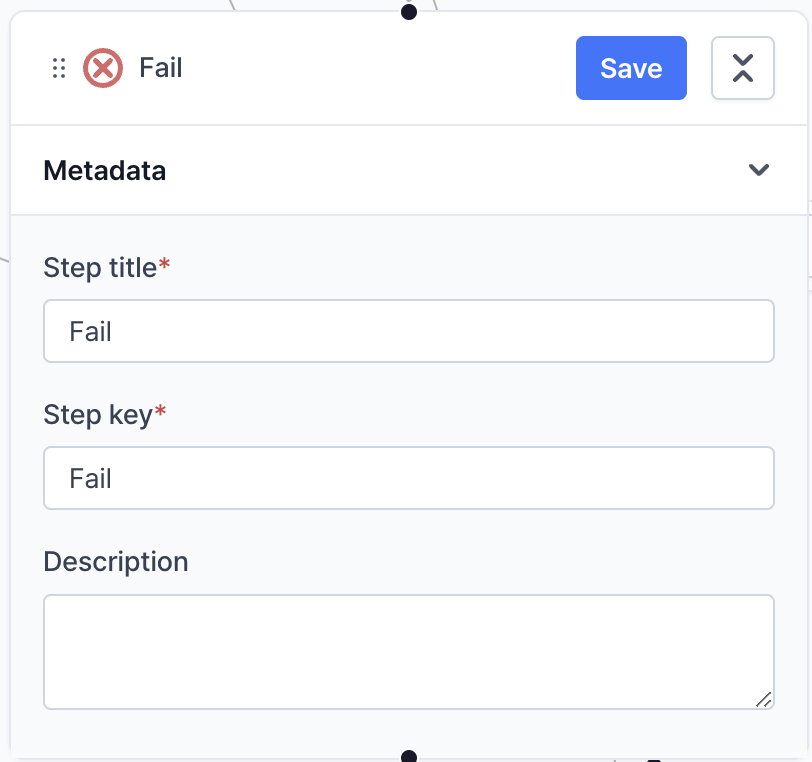Collapse Metadata using the down chevron
The width and height of the screenshot is (812, 762).
[759, 170]
